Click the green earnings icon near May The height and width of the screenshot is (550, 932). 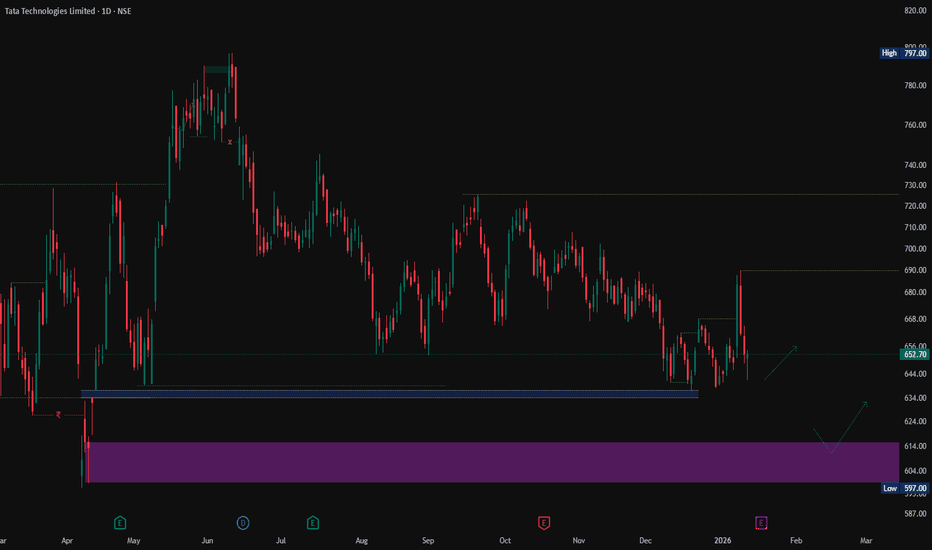click(x=120, y=522)
